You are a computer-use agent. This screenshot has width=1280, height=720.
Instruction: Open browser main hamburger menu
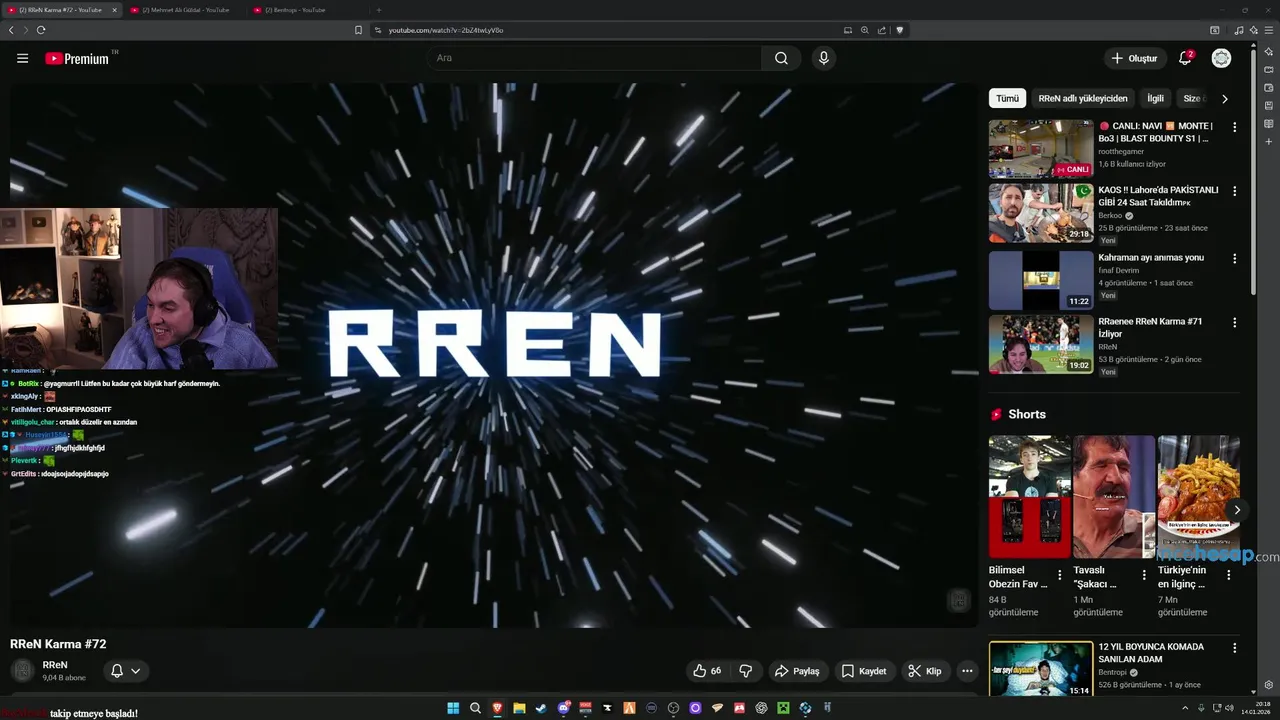point(1268,30)
